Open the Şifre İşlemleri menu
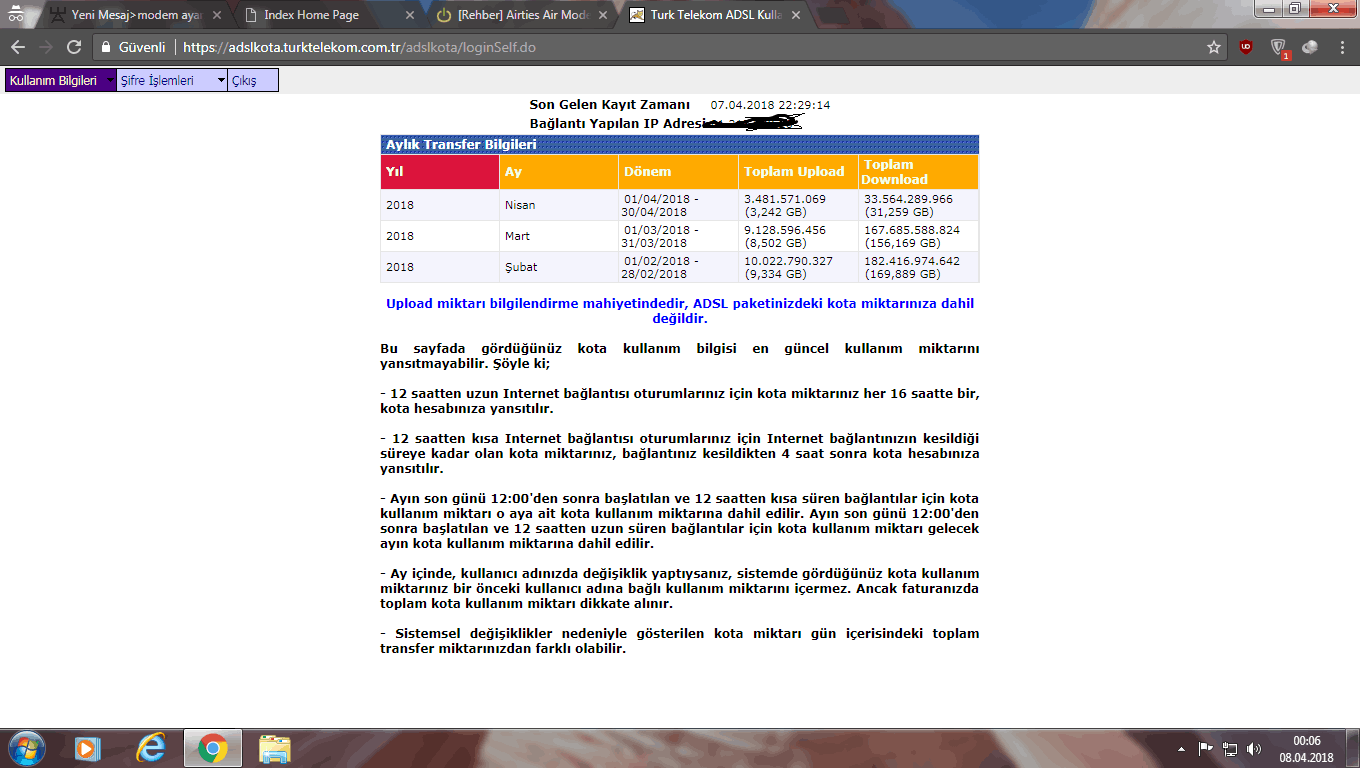The width and height of the screenshot is (1360, 768). click(172, 81)
